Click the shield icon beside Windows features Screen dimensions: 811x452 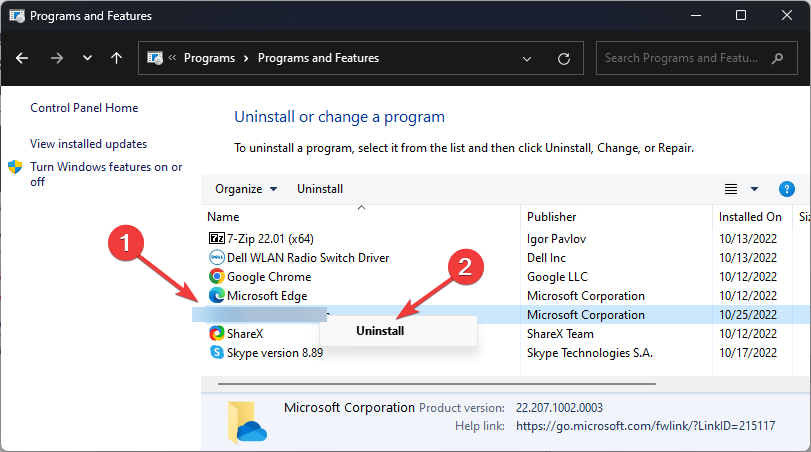click(x=15, y=167)
